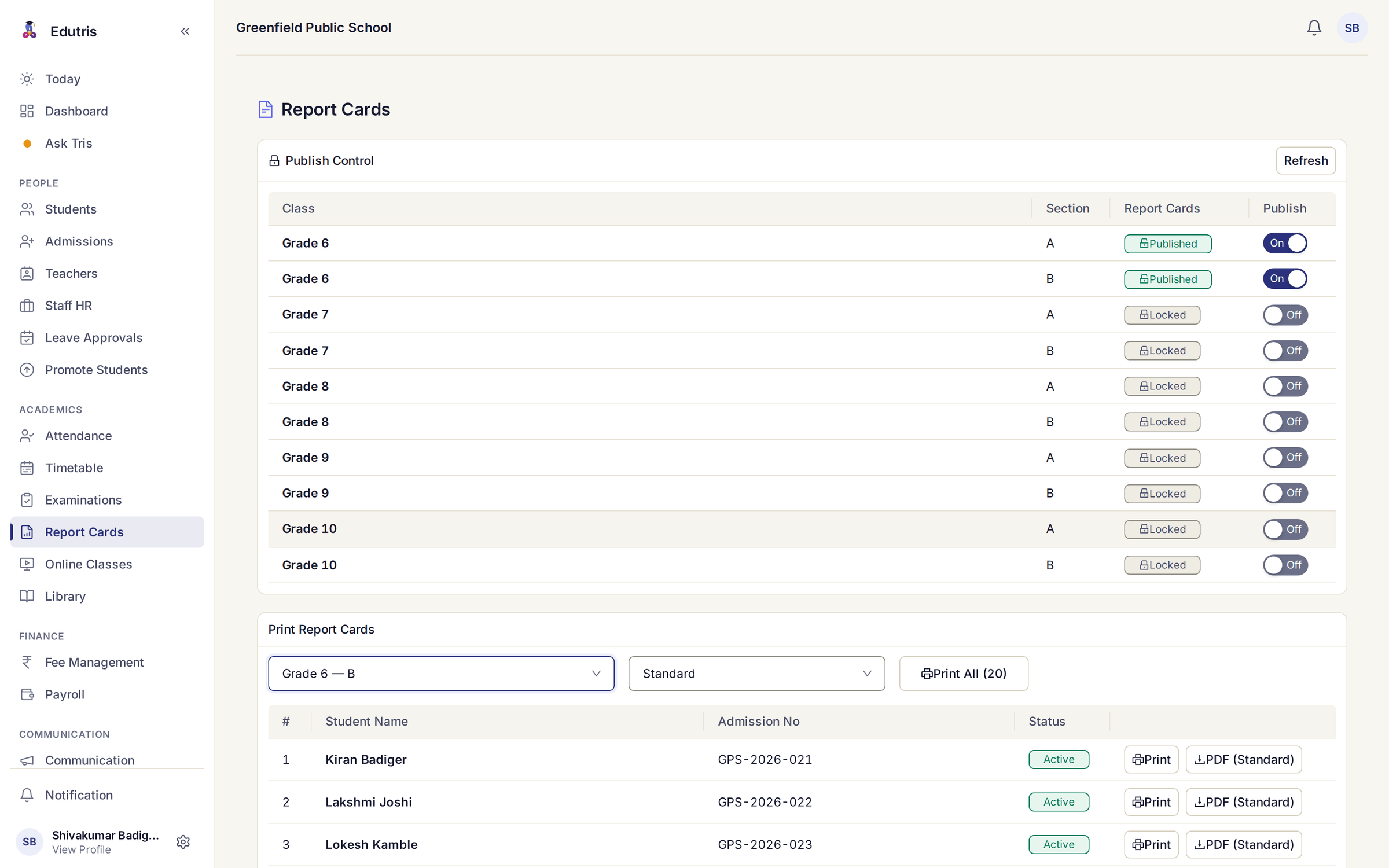Image resolution: width=1389 pixels, height=868 pixels.
Task: Open Online Classes in the sidebar
Action: pos(107,564)
